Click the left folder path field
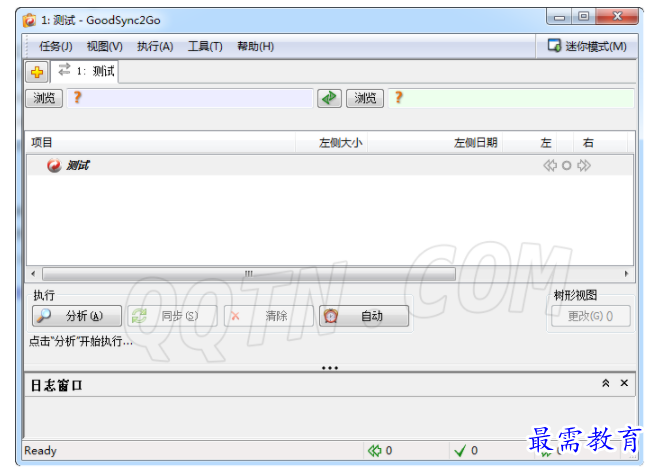The height and width of the screenshot is (471, 650). tap(189, 98)
